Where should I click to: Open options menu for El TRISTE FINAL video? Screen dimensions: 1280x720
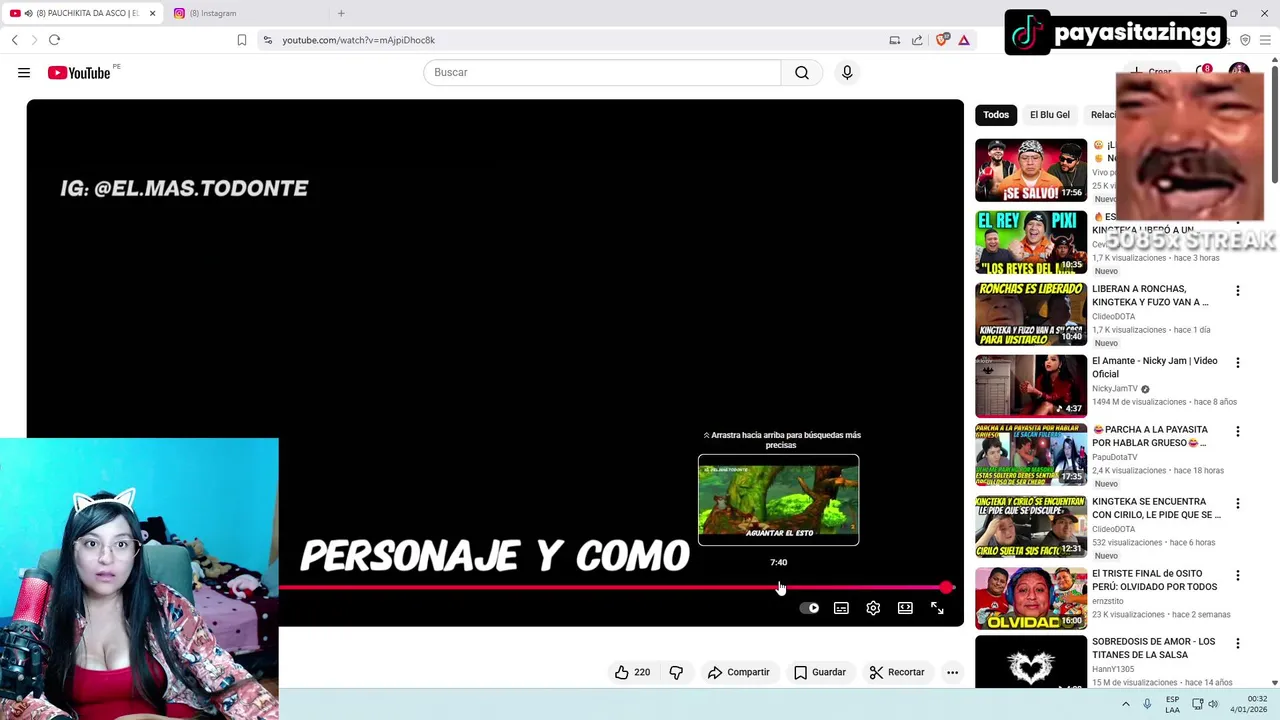(x=1237, y=576)
